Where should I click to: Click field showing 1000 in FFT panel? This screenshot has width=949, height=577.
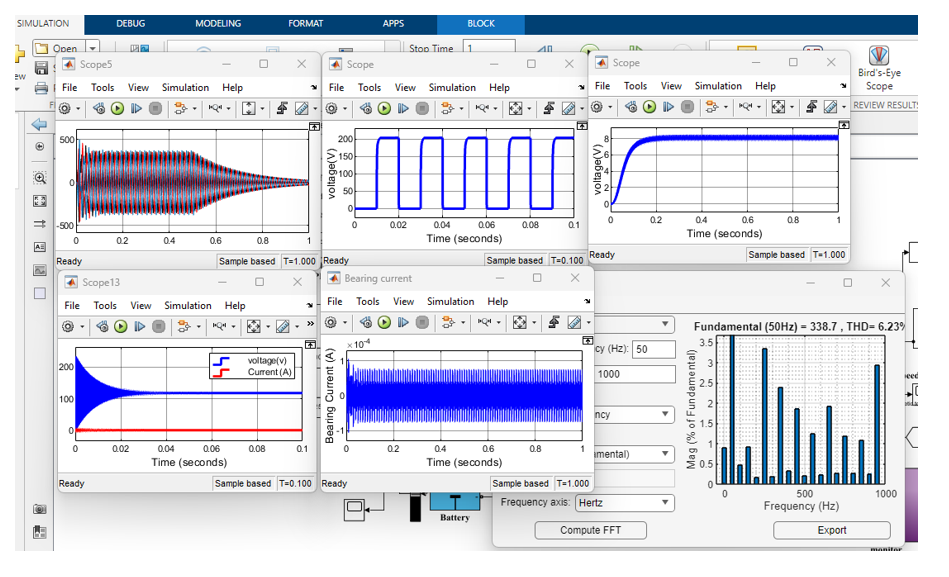click(x=635, y=374)
